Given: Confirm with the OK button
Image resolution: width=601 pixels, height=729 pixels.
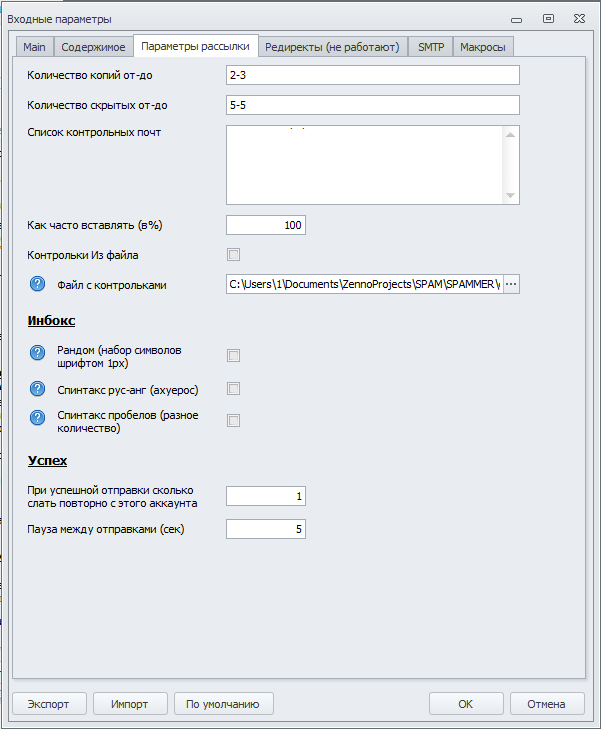Looking at the screenshot, I should point(465,704).
